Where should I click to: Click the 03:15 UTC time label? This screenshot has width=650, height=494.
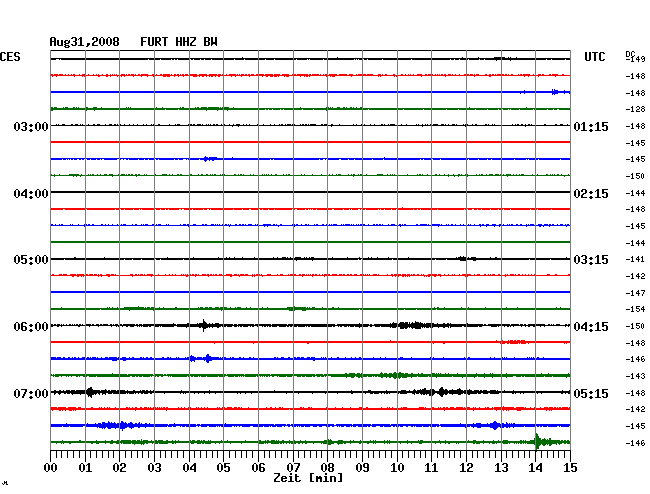[x=591, y=260]
